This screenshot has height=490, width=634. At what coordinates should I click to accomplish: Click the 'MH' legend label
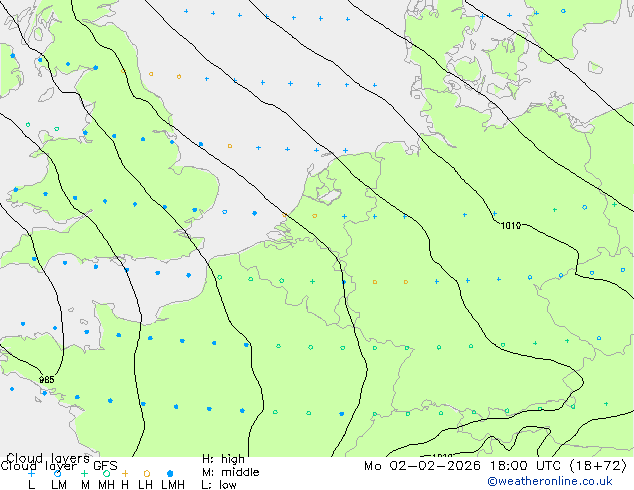click(x=106, y=484)
